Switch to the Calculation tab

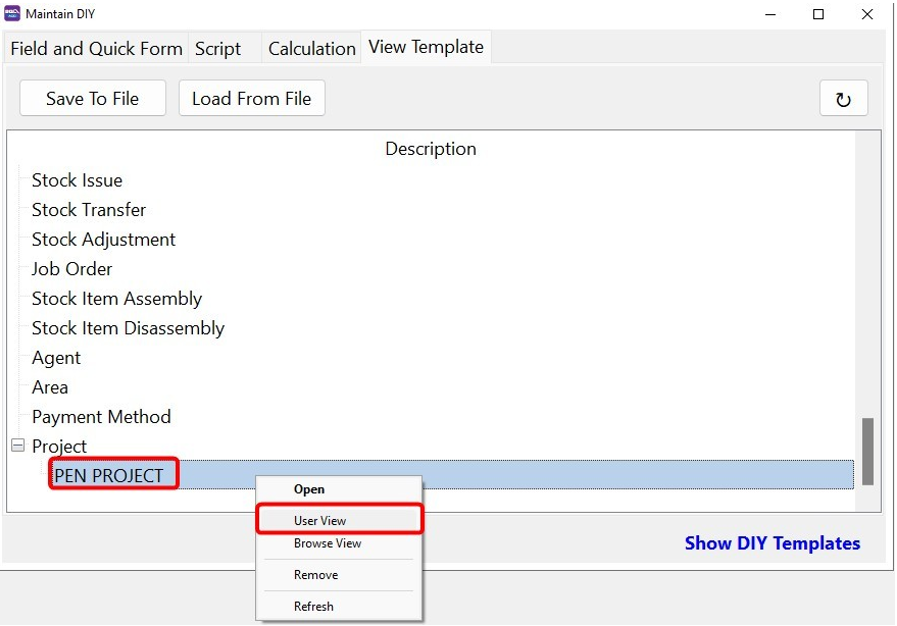(311, 48)
